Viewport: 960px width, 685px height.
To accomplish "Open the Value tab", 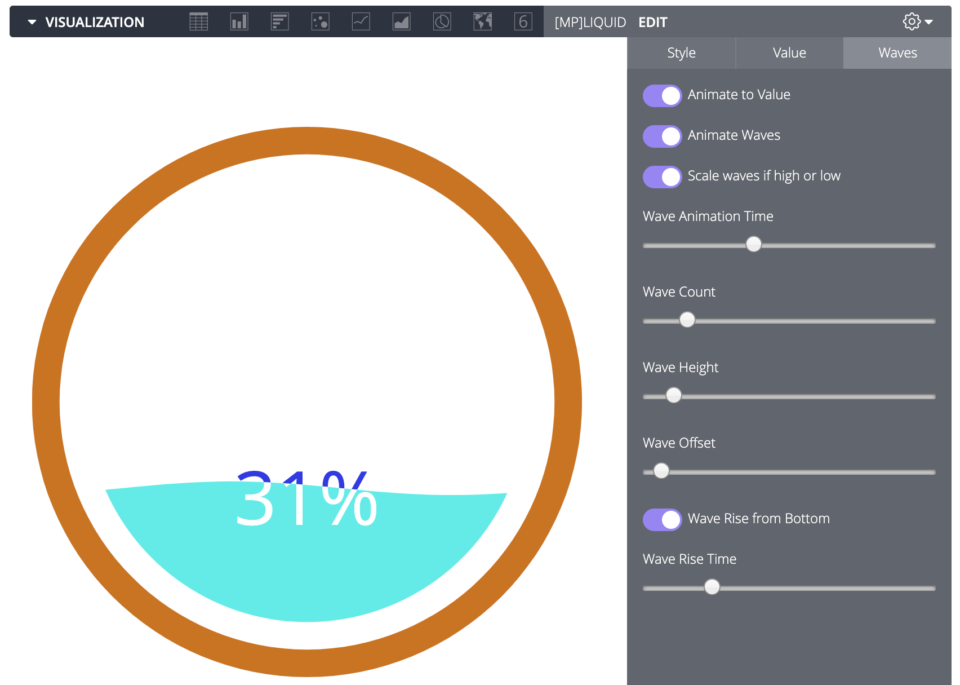I will pyautogui.click(x=789, y=52).
